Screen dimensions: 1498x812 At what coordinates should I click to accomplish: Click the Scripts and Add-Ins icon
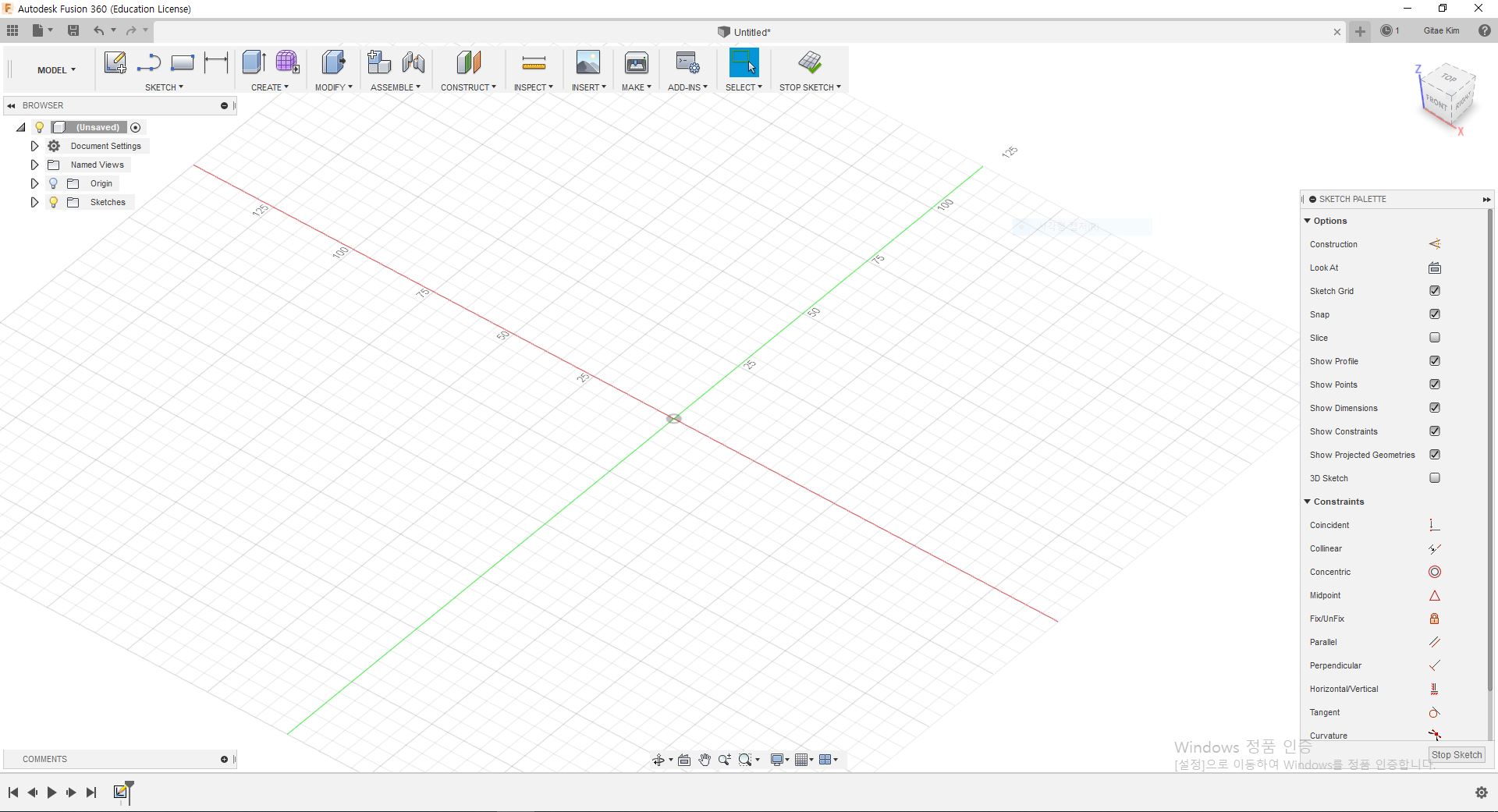pyautogui.click(x=687, y=62)
